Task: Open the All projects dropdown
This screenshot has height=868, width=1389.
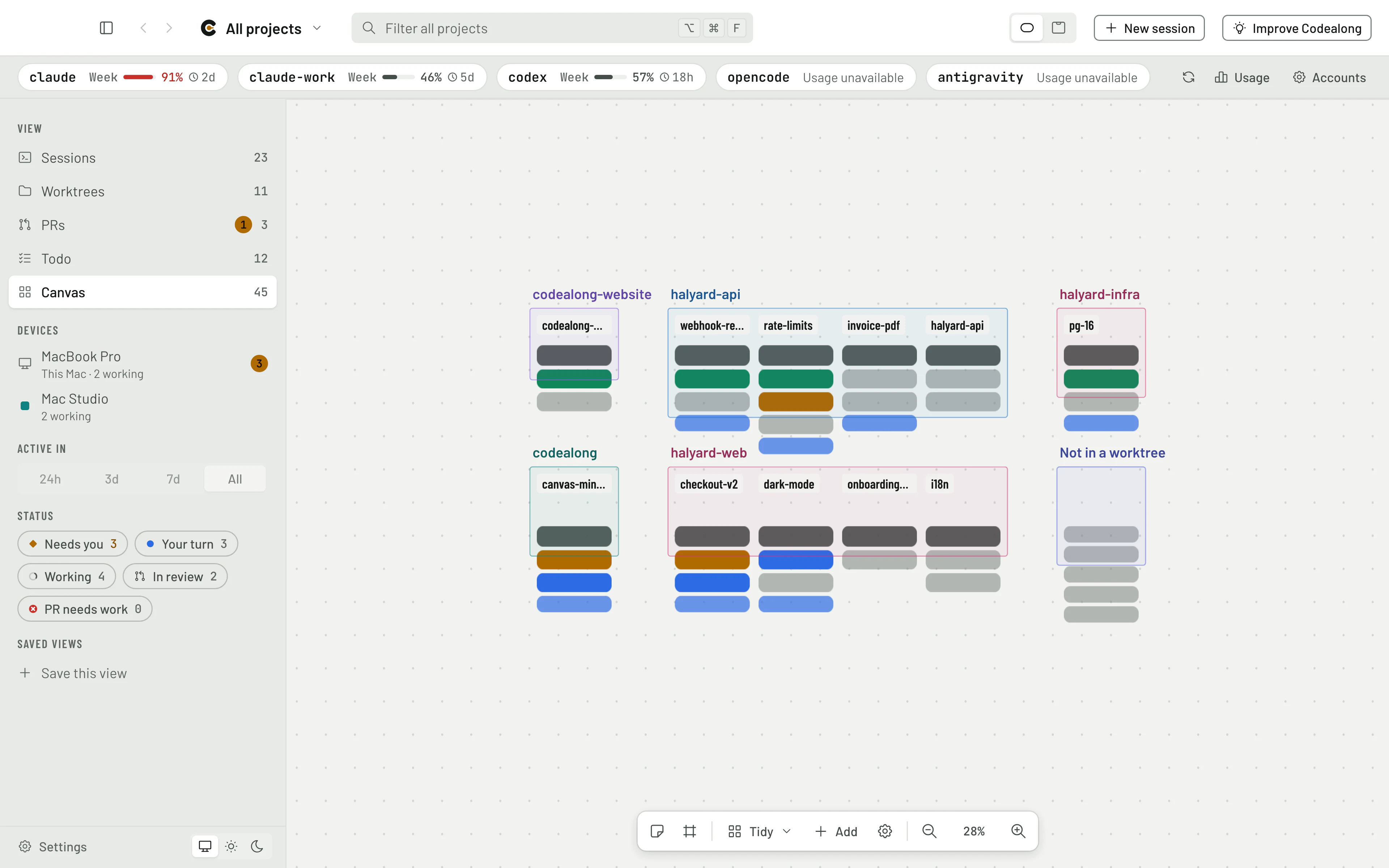Action: [261, 28]
